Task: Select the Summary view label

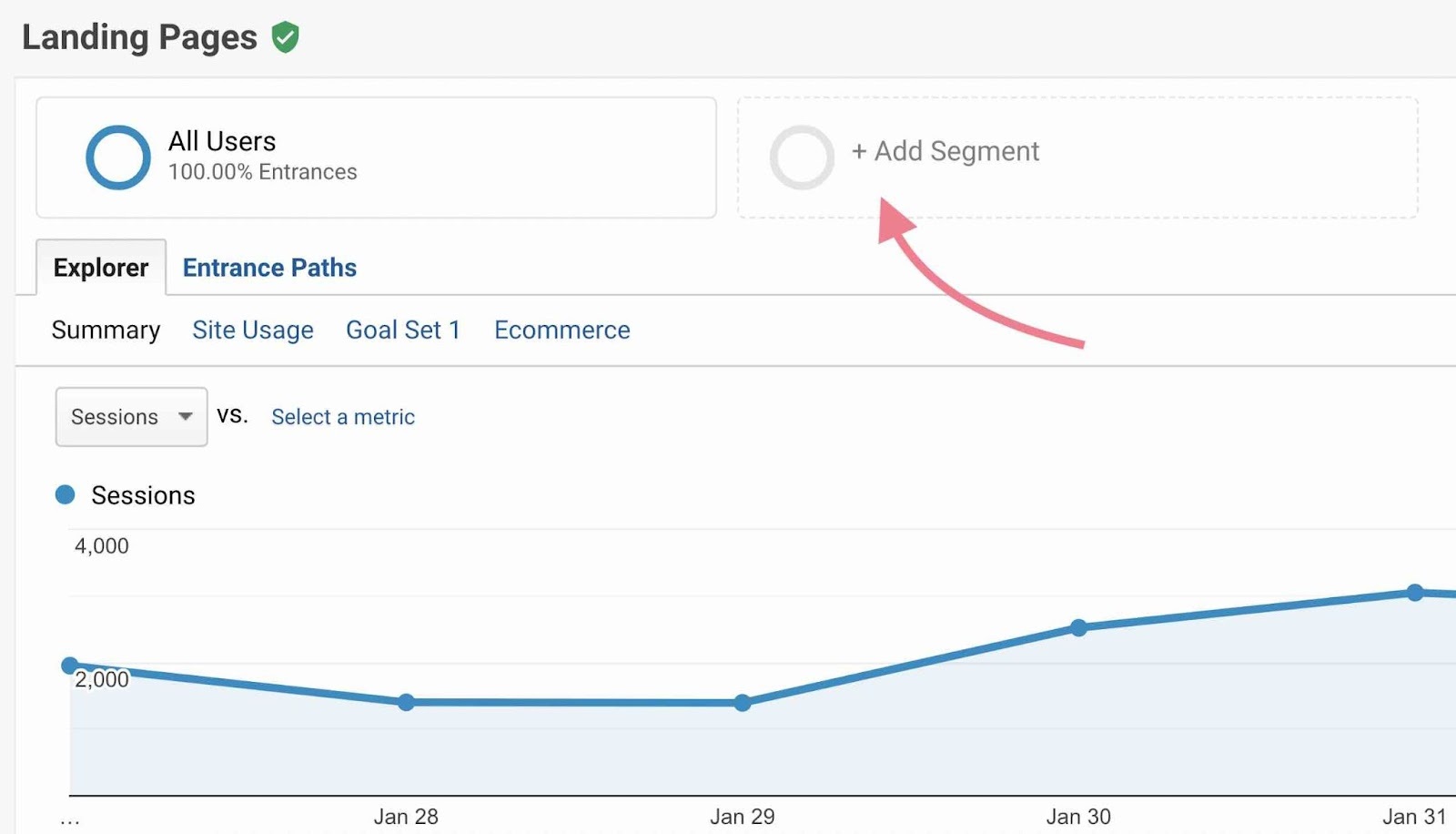Action: pos(105,330)
